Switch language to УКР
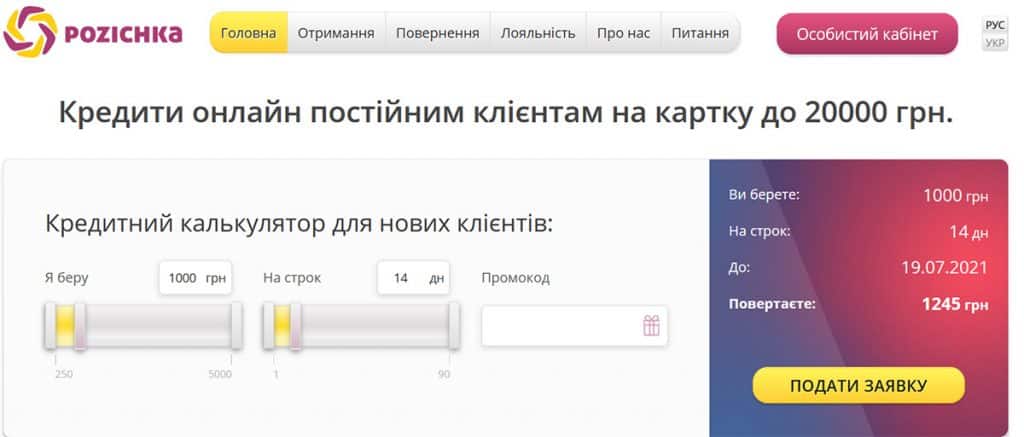1024x437 pixels. coord(995,43)
